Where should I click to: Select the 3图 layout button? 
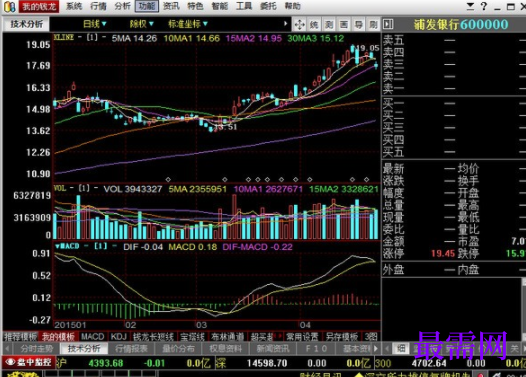point(371,336)
